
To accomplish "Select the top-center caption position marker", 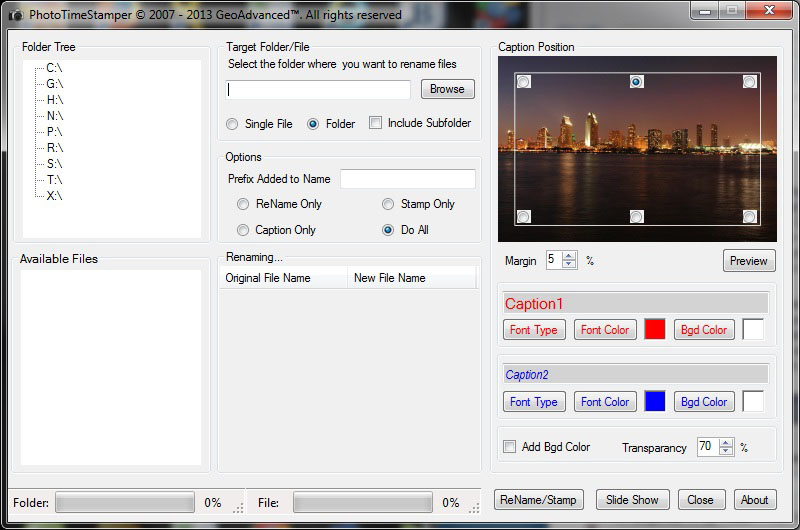I will tap(636, 81).
